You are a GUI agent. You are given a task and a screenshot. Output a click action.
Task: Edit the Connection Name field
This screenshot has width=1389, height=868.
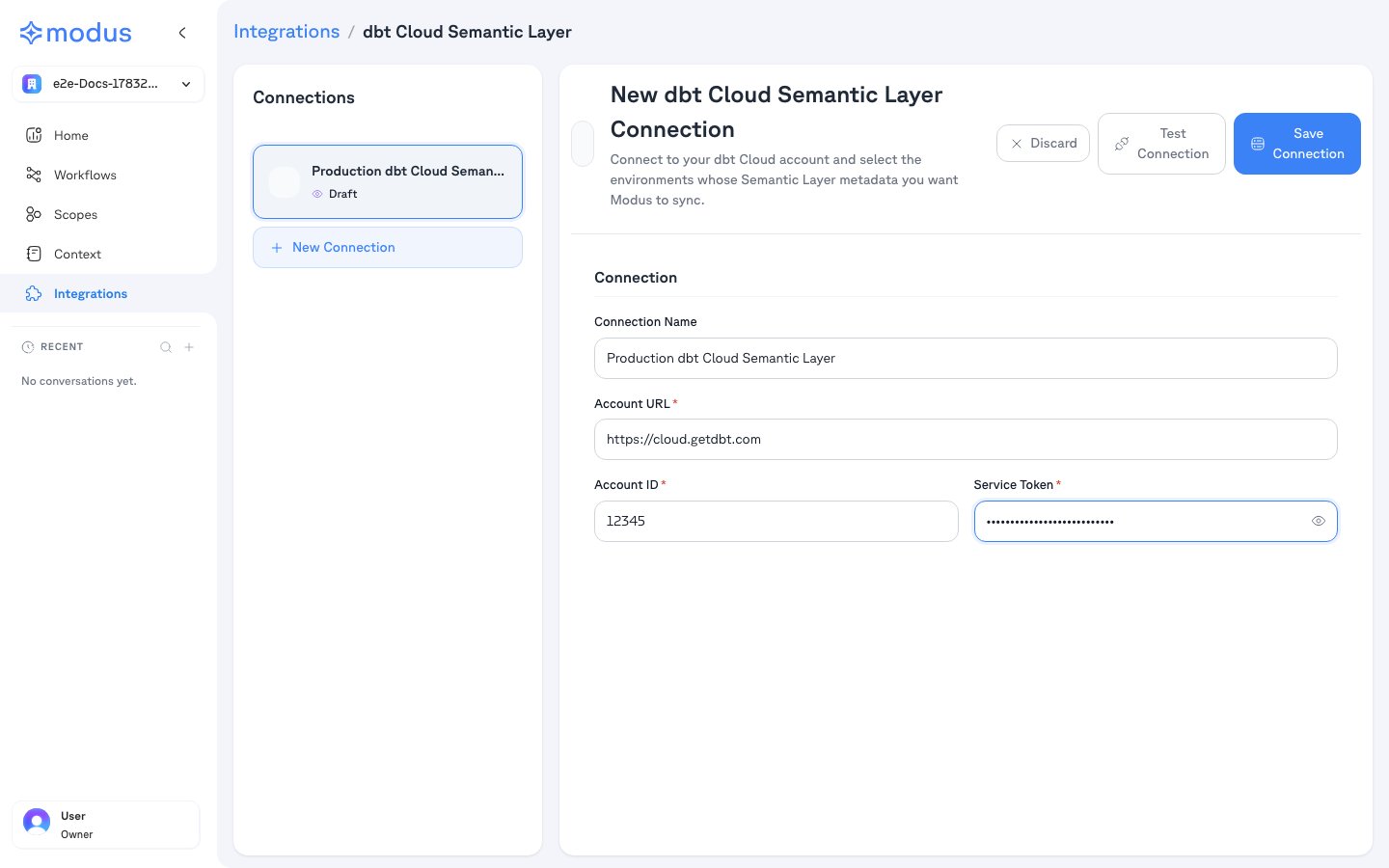pyautogui.click(x=966, y=358)
